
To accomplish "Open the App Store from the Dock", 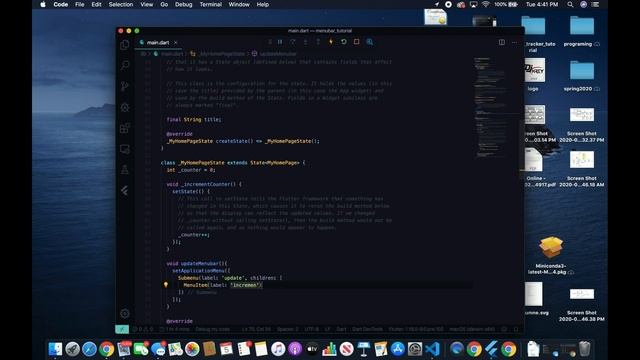I will tap(398, 349).
